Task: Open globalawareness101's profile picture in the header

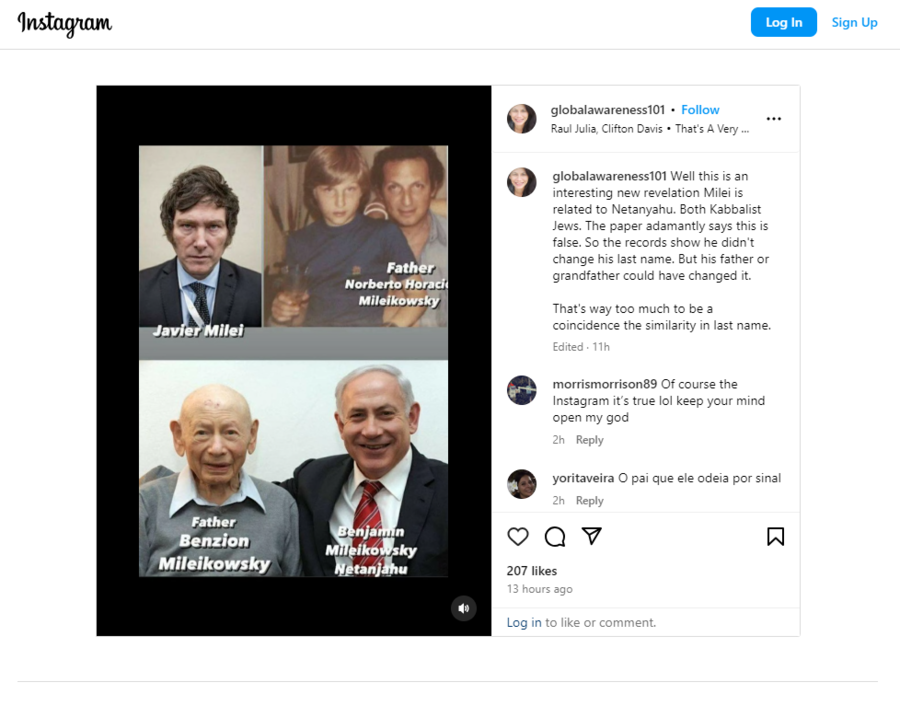Action: coord(521,119)
